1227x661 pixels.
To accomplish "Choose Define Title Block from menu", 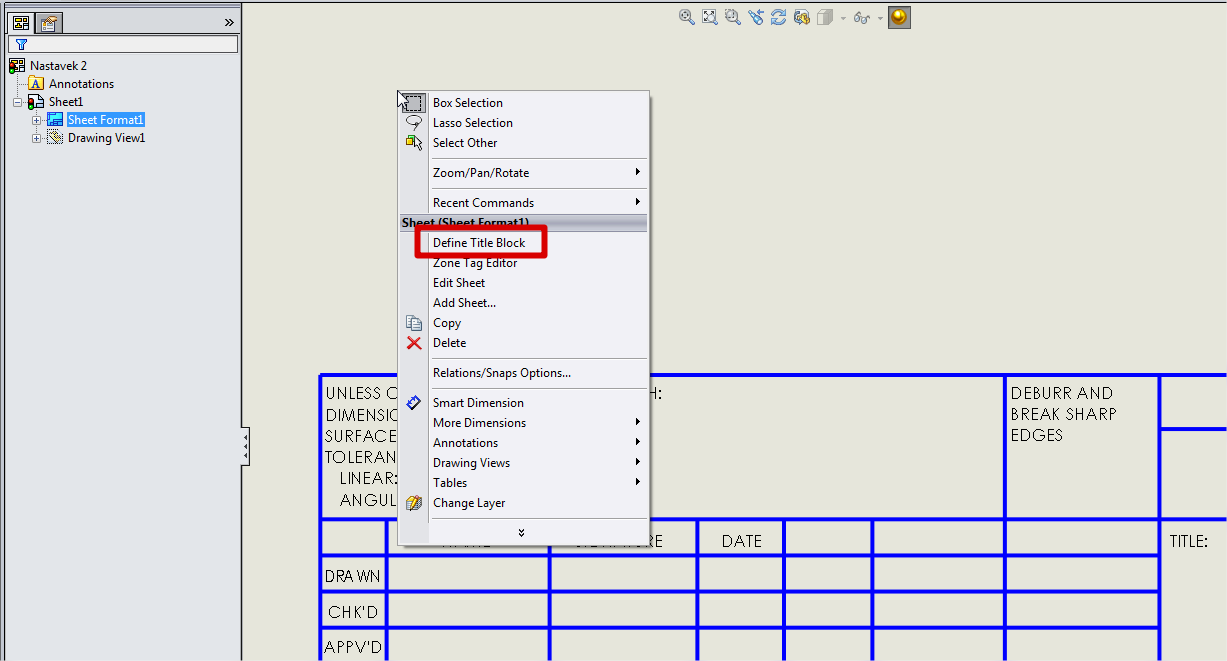I will coord(479,243).
